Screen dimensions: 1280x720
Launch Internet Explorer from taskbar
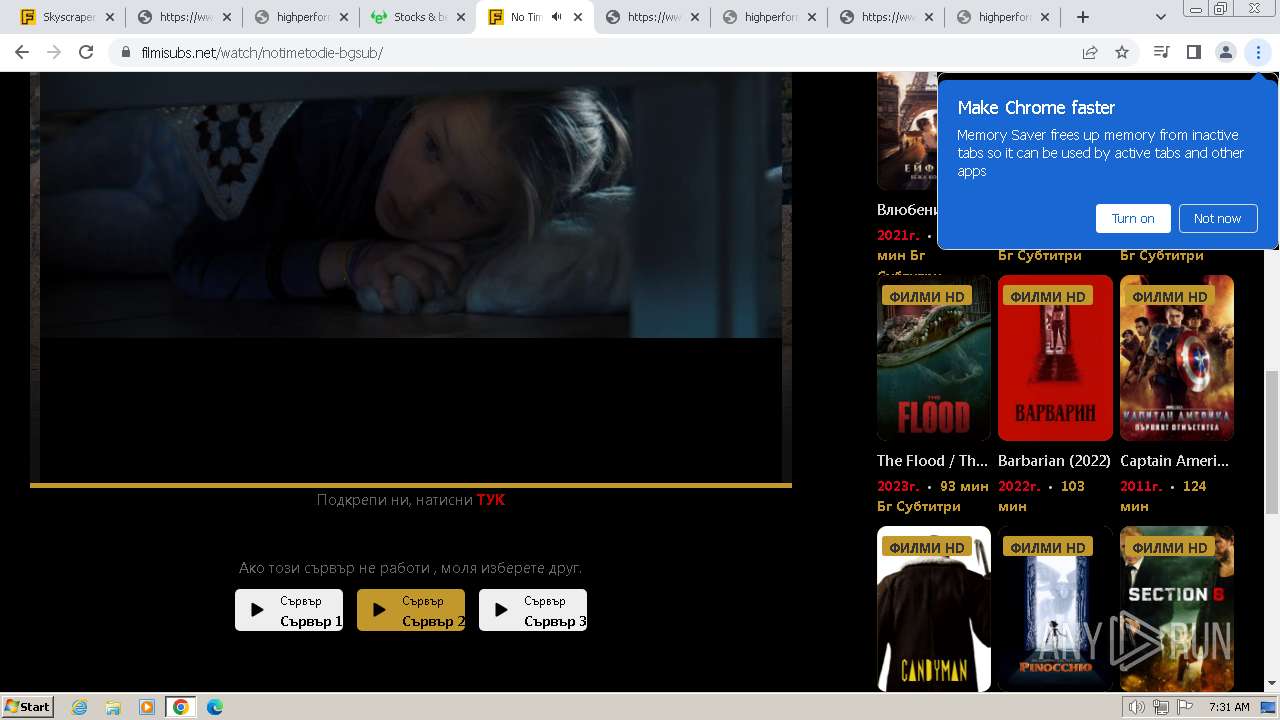(79, 707)
